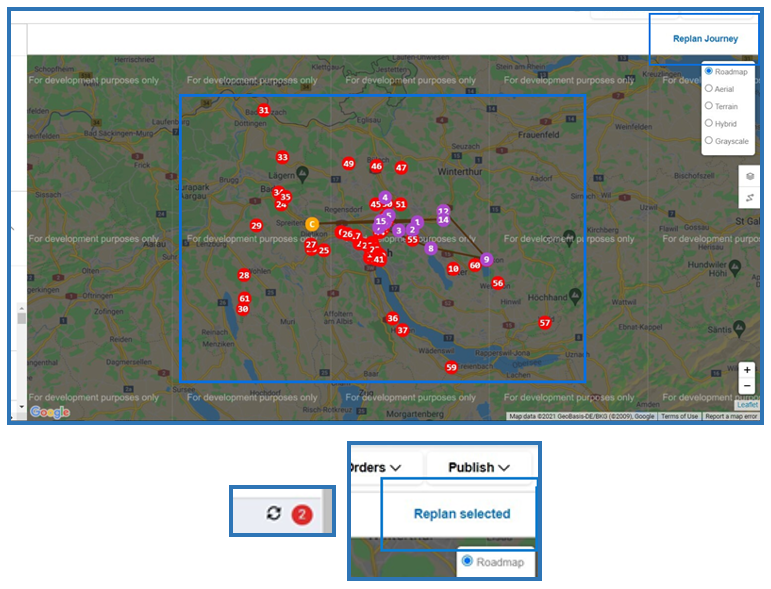The image size is (771, 589).
Task: Select red marker 61
Action: click(x=244, y=298)
